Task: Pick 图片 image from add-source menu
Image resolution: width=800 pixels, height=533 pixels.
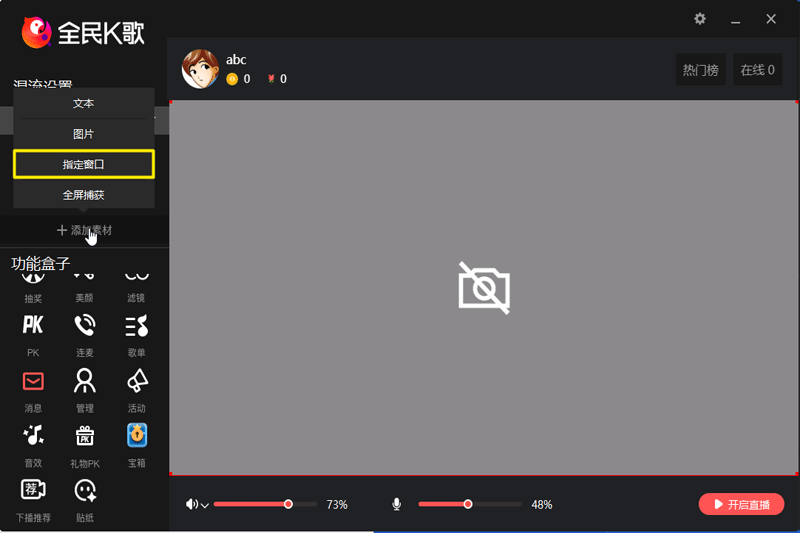Action: pyautogui.click(x=84, y=134)
